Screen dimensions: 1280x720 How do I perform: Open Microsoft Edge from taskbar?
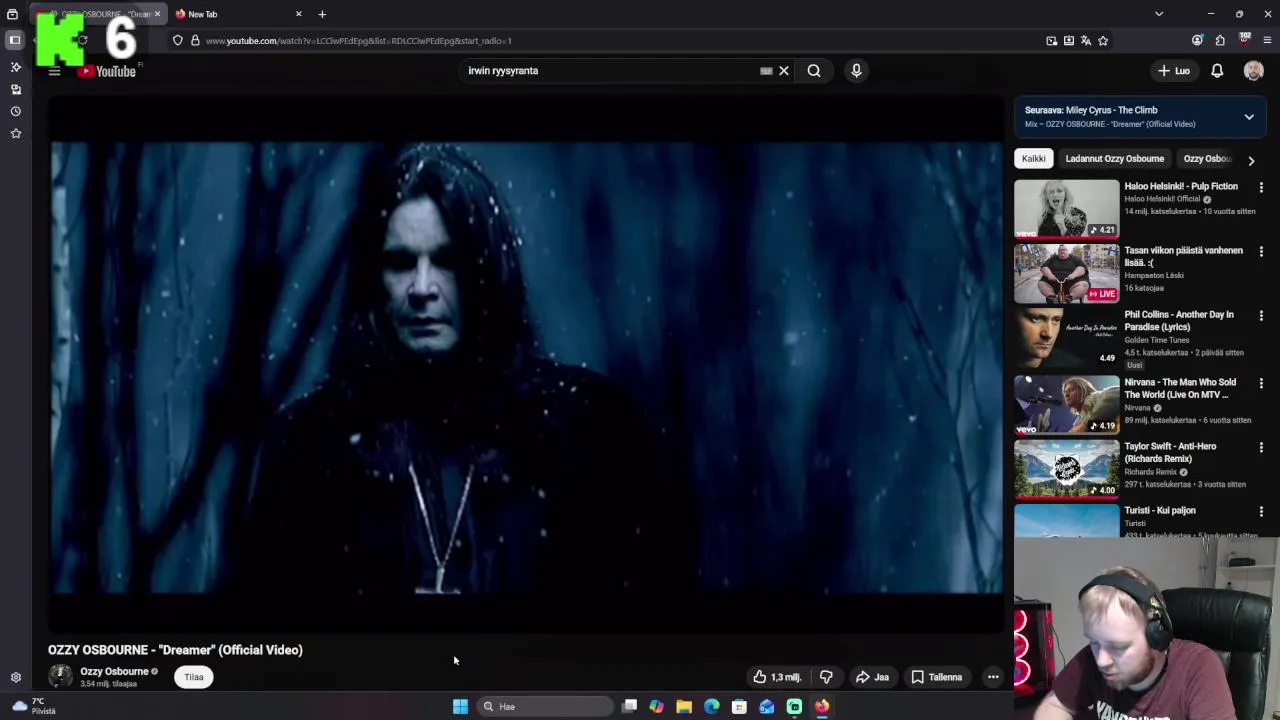711,707
